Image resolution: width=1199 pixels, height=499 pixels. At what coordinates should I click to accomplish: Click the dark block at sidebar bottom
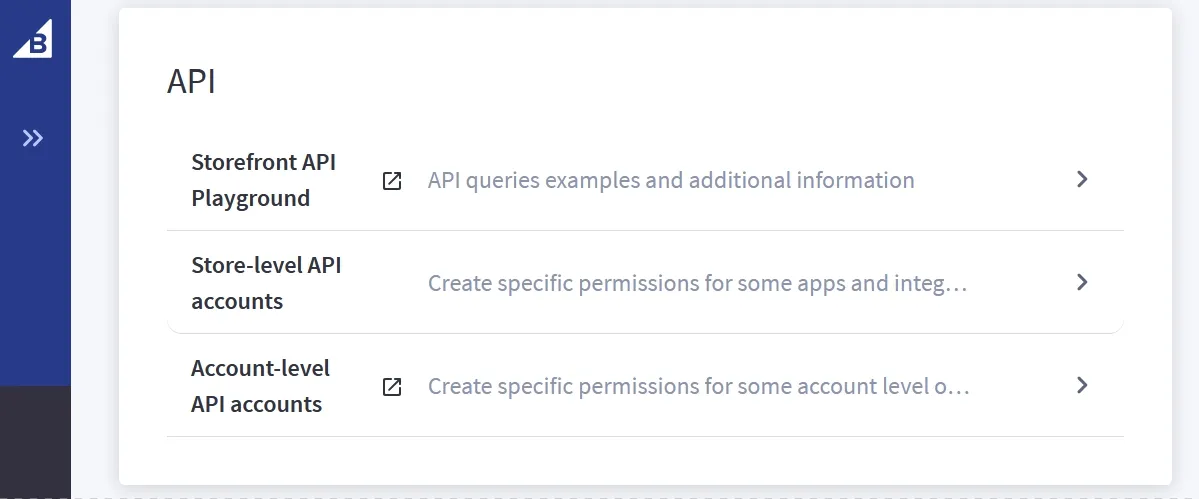click(x=35, y=440)
